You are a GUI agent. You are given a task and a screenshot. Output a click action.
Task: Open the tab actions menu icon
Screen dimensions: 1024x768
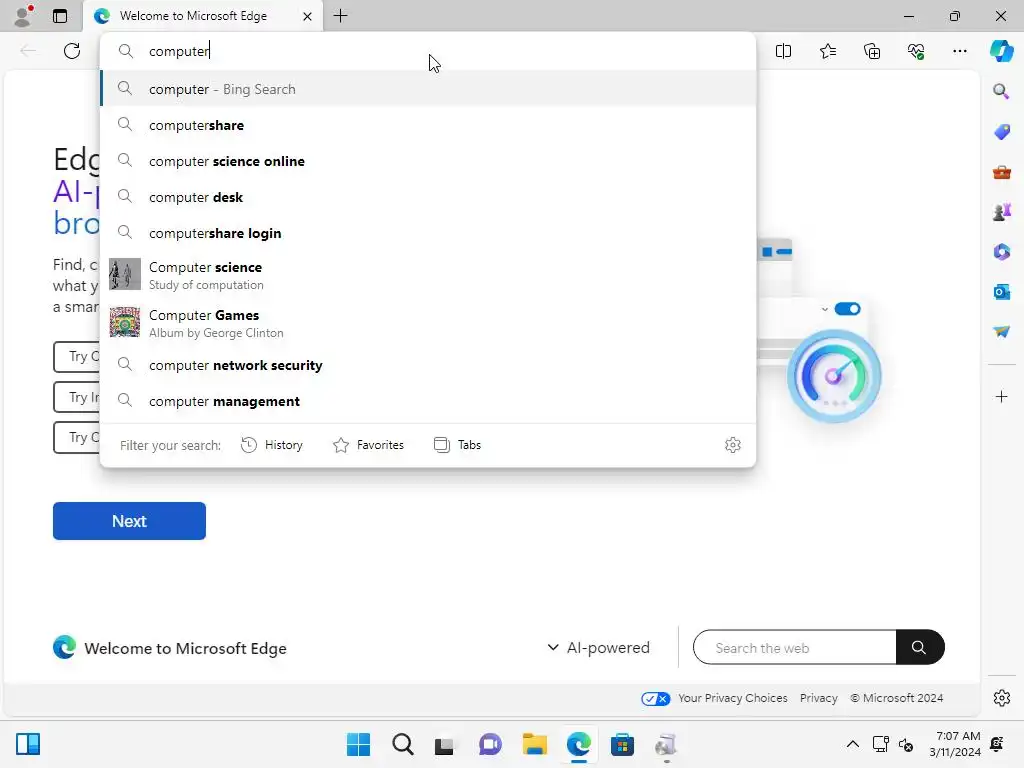click(x=60, y=16)
